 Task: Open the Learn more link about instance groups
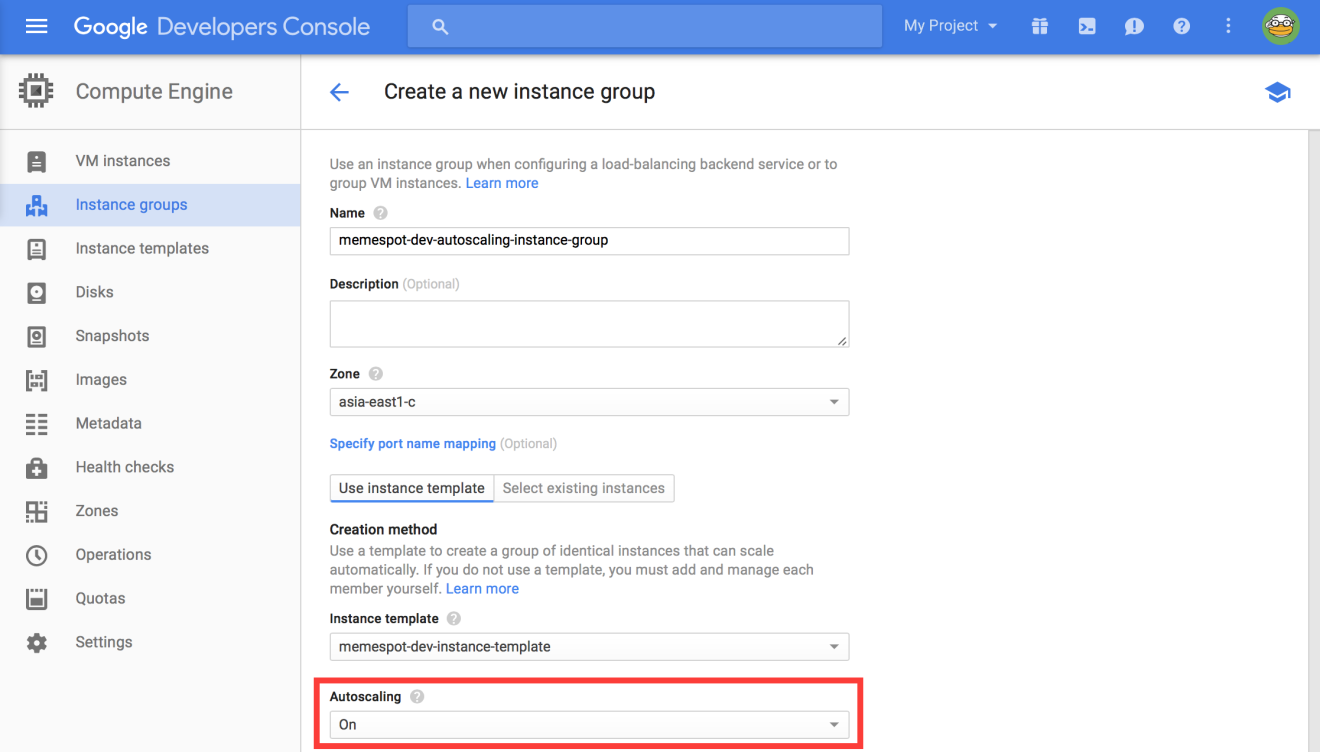coord(501,182)
